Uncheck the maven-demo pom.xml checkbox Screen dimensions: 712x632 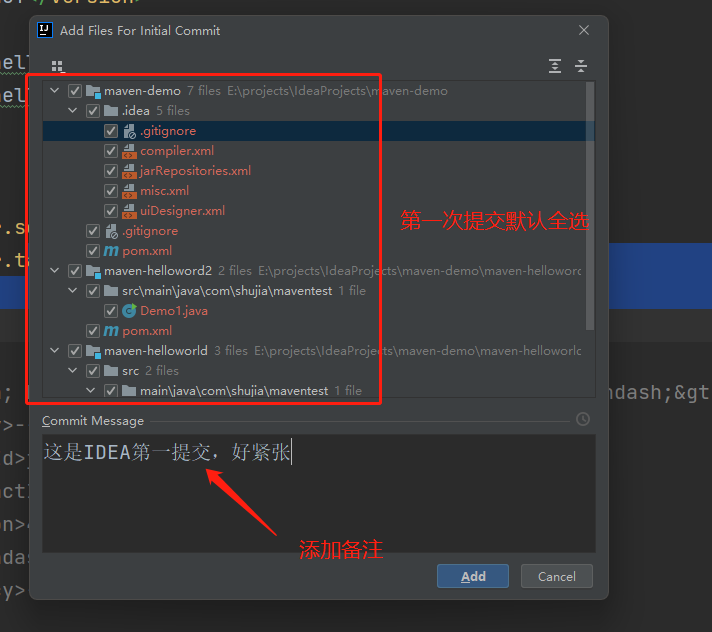coord(93,251)
